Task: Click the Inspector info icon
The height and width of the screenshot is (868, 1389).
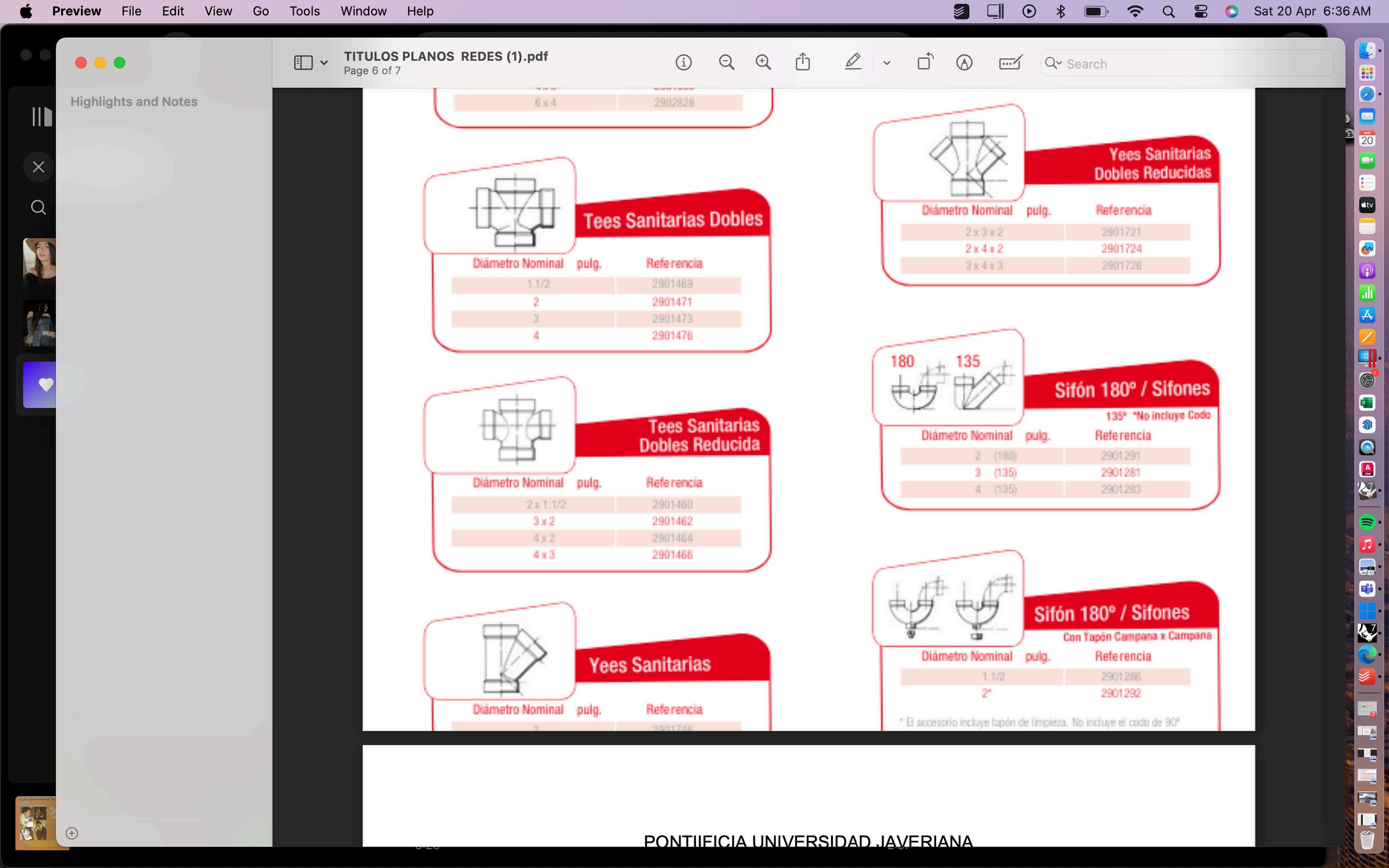Action: [683, 63]
